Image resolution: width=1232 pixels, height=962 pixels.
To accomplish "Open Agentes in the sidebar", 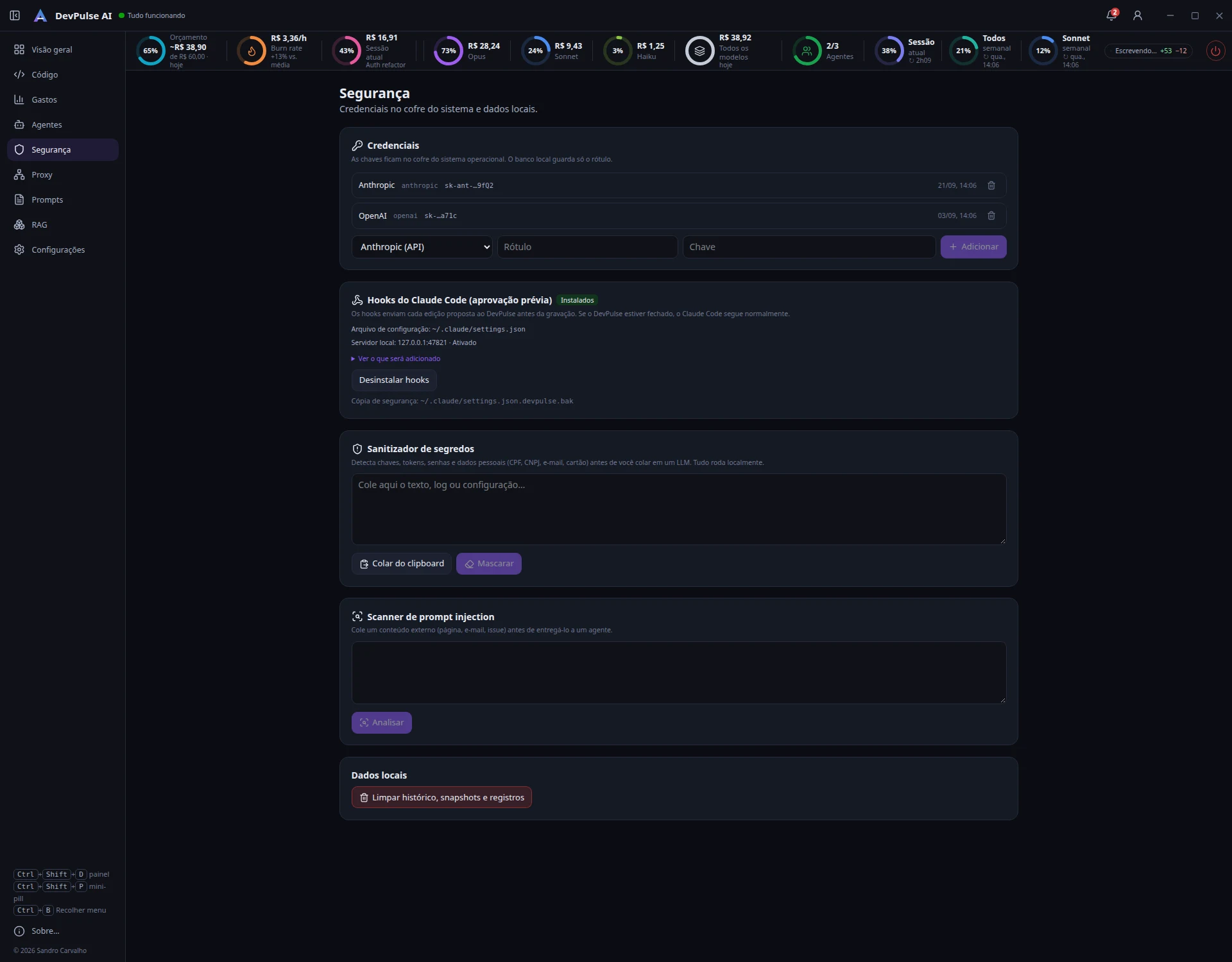I will pyautogui.click(x=63, y=124).
